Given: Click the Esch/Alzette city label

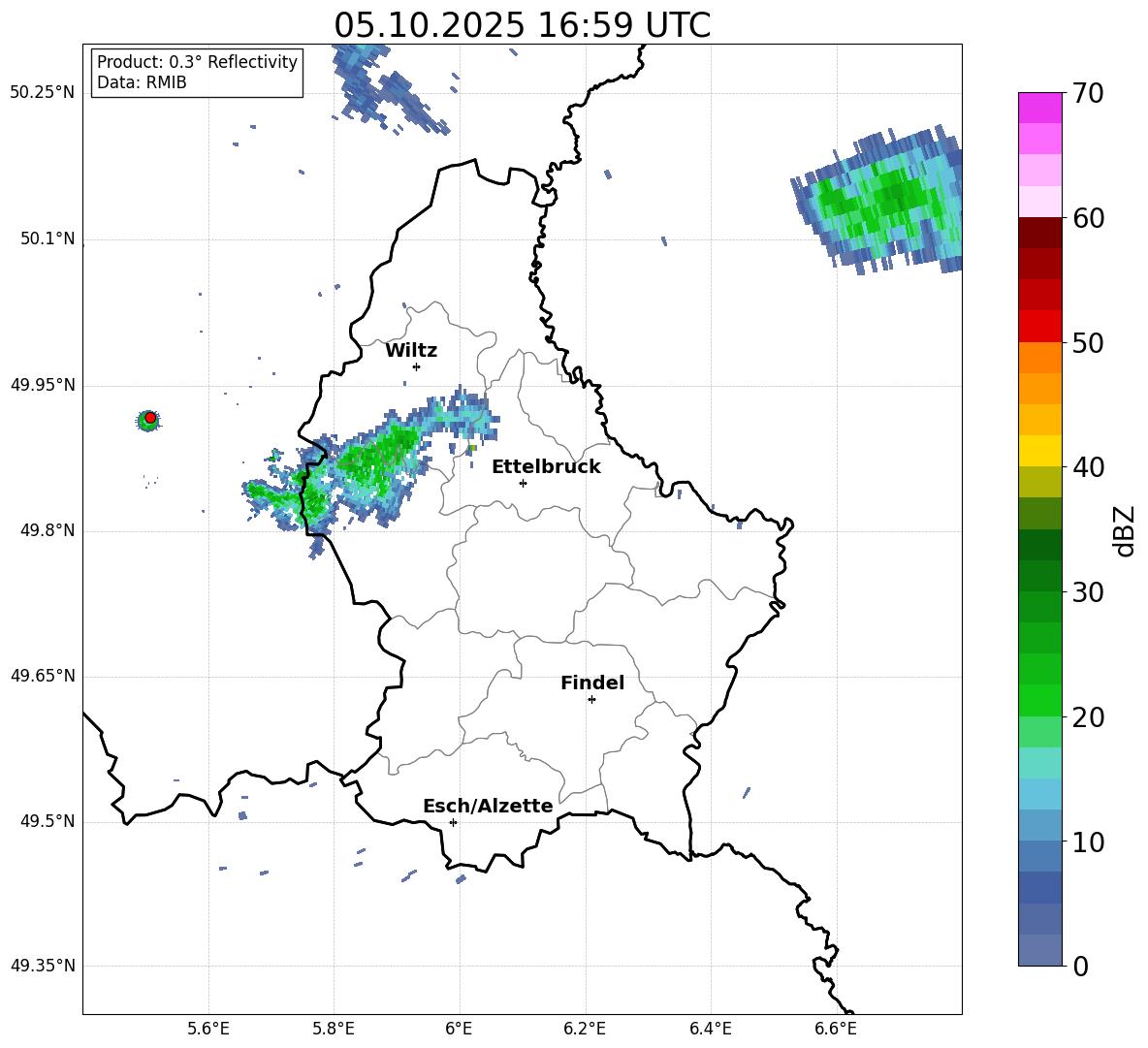Looking at the screenshot, I should pos(488,806).
